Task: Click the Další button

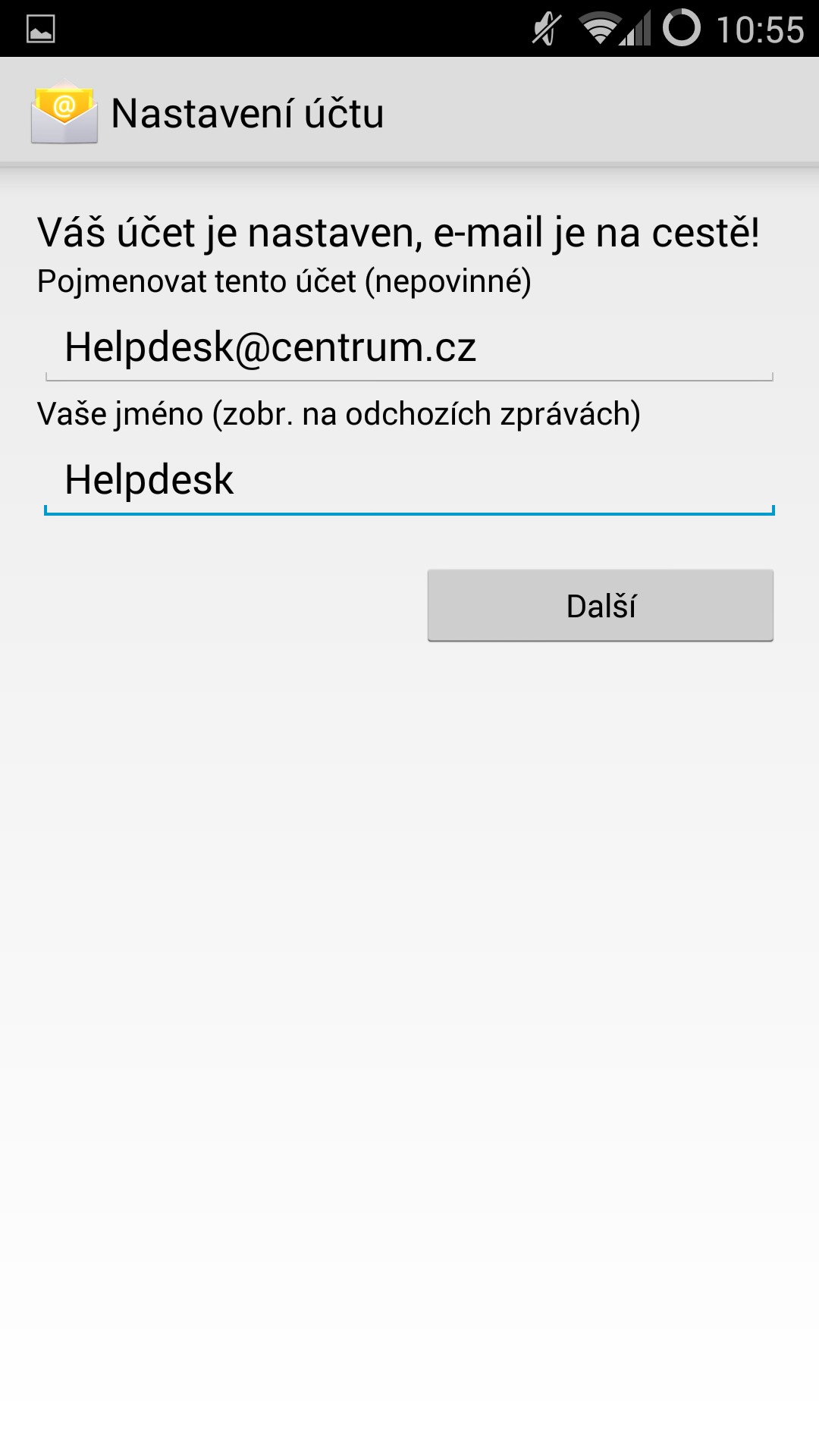Action: [x=601, y=605]
